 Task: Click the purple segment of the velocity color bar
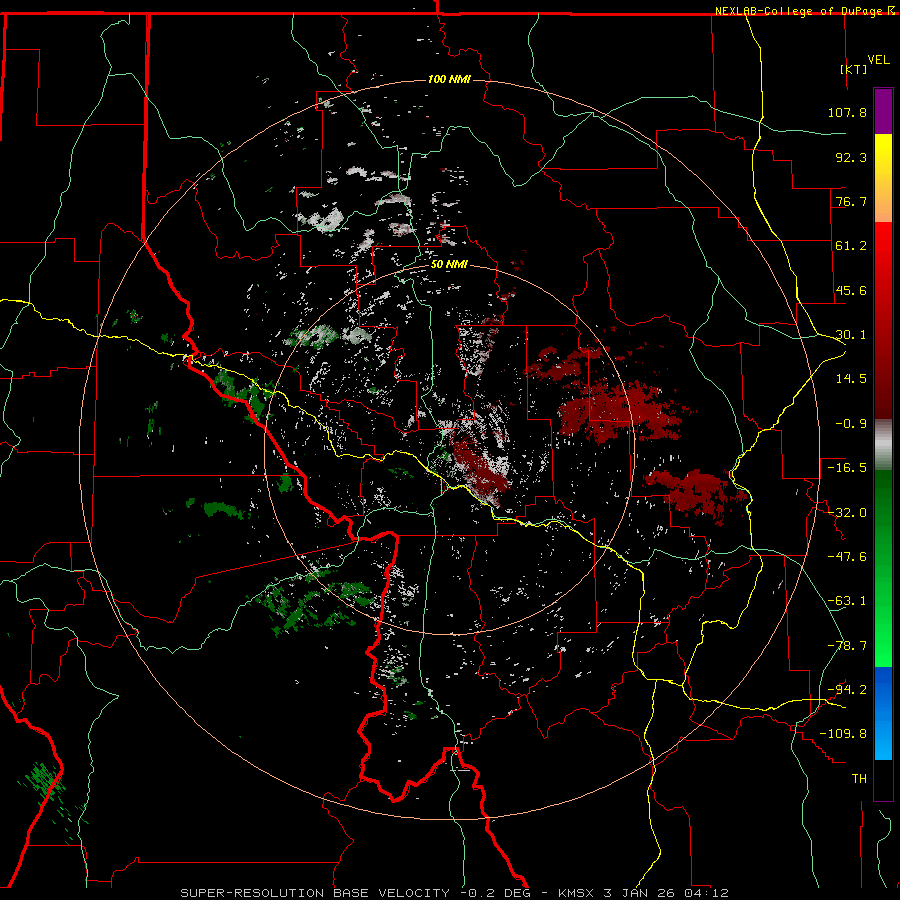coord(883,111)
